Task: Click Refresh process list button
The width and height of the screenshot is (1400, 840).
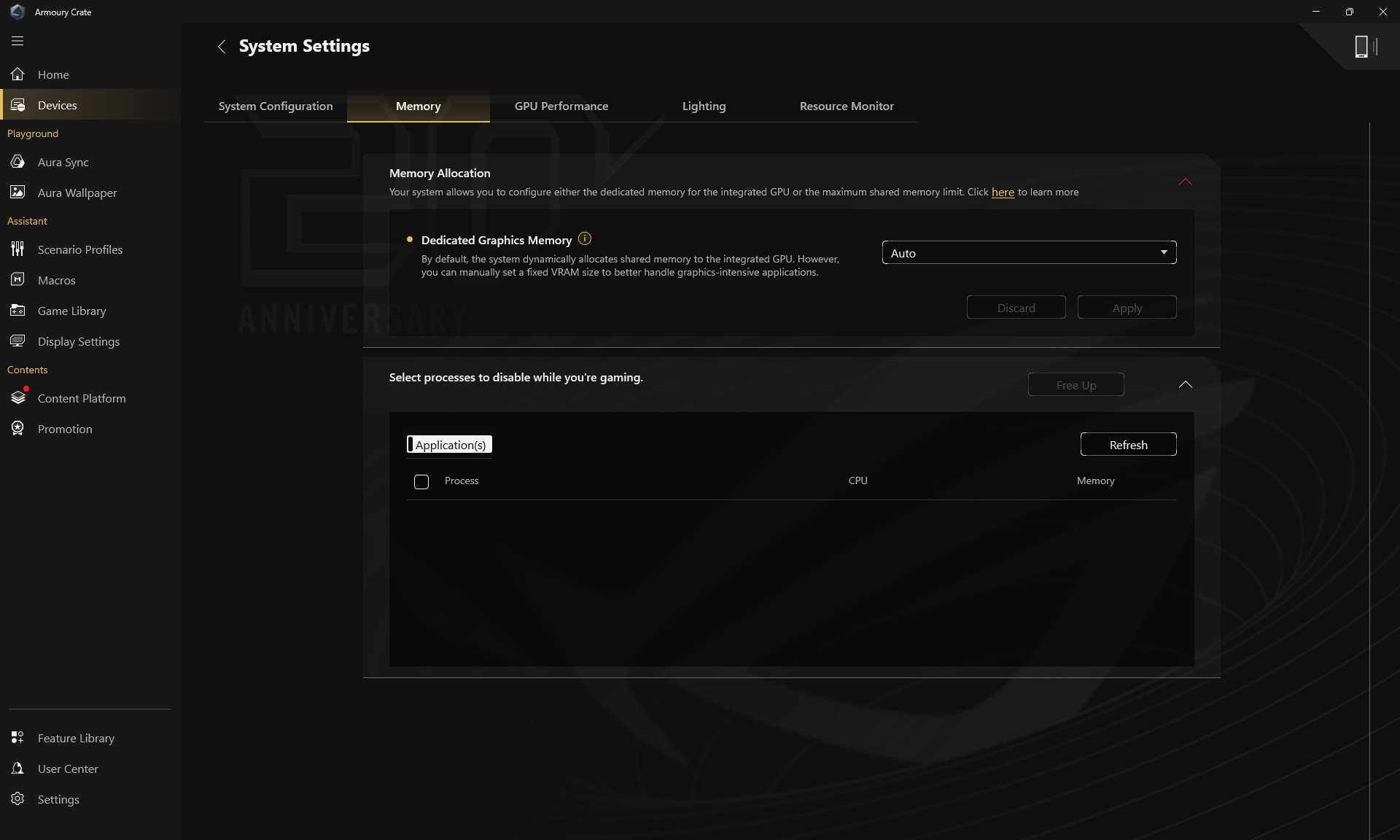Action: click(x=1129, y=445)
